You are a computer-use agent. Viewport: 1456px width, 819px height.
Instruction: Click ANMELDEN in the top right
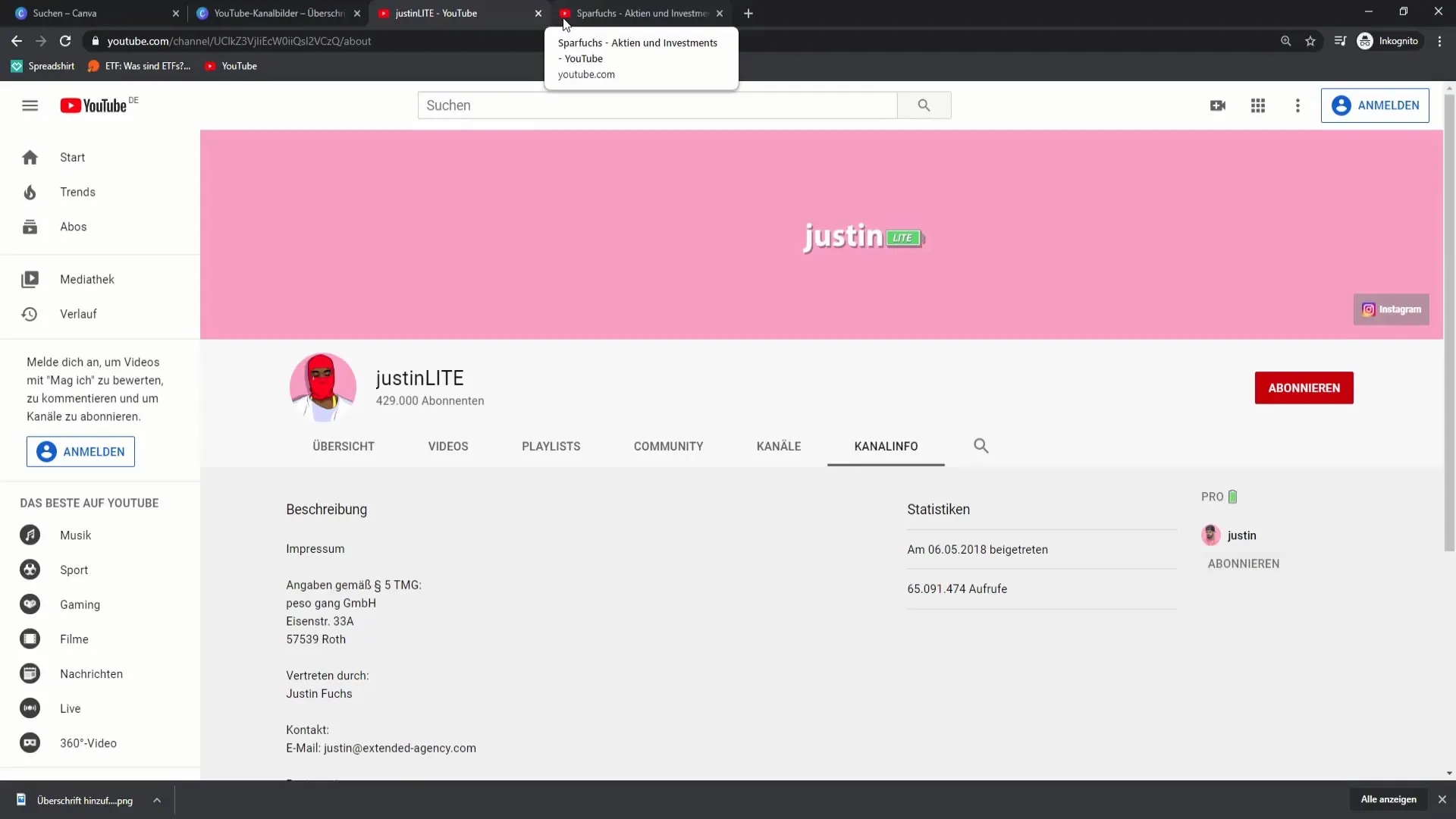(x=1375, y=105)
